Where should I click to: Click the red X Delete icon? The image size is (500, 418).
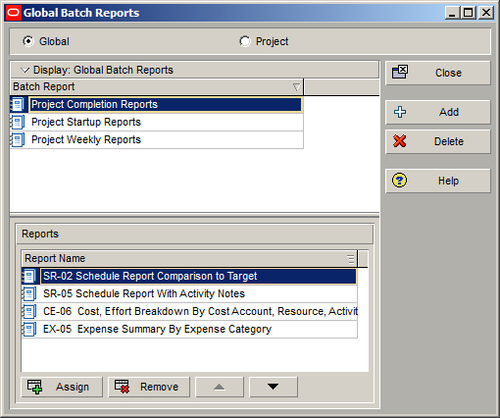[399, 141]
